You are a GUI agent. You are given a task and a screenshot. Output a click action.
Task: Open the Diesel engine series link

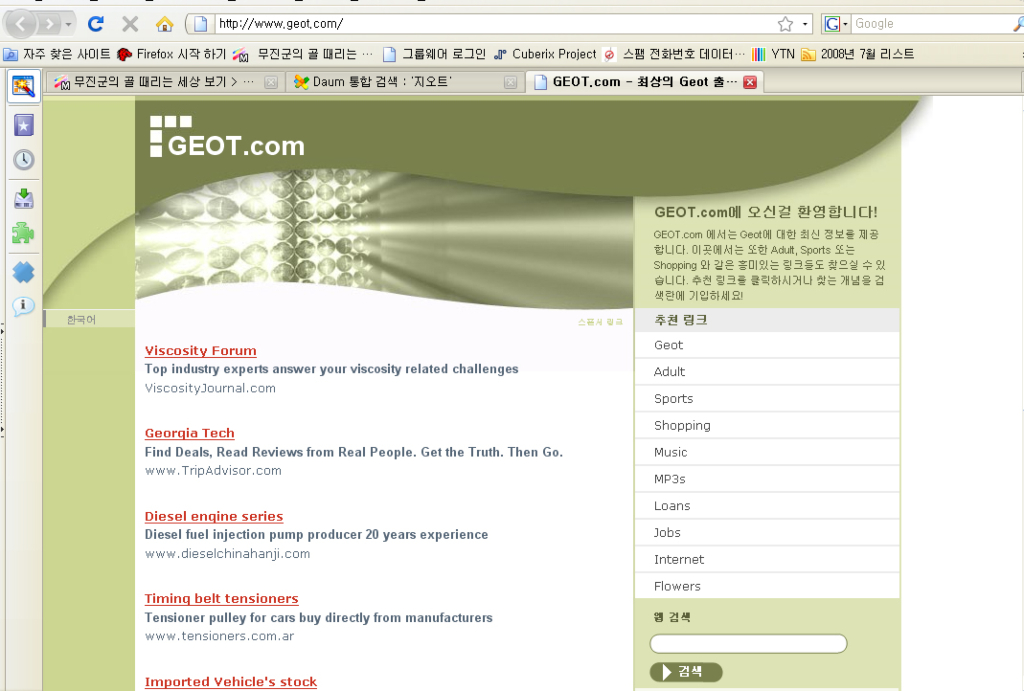214,516
